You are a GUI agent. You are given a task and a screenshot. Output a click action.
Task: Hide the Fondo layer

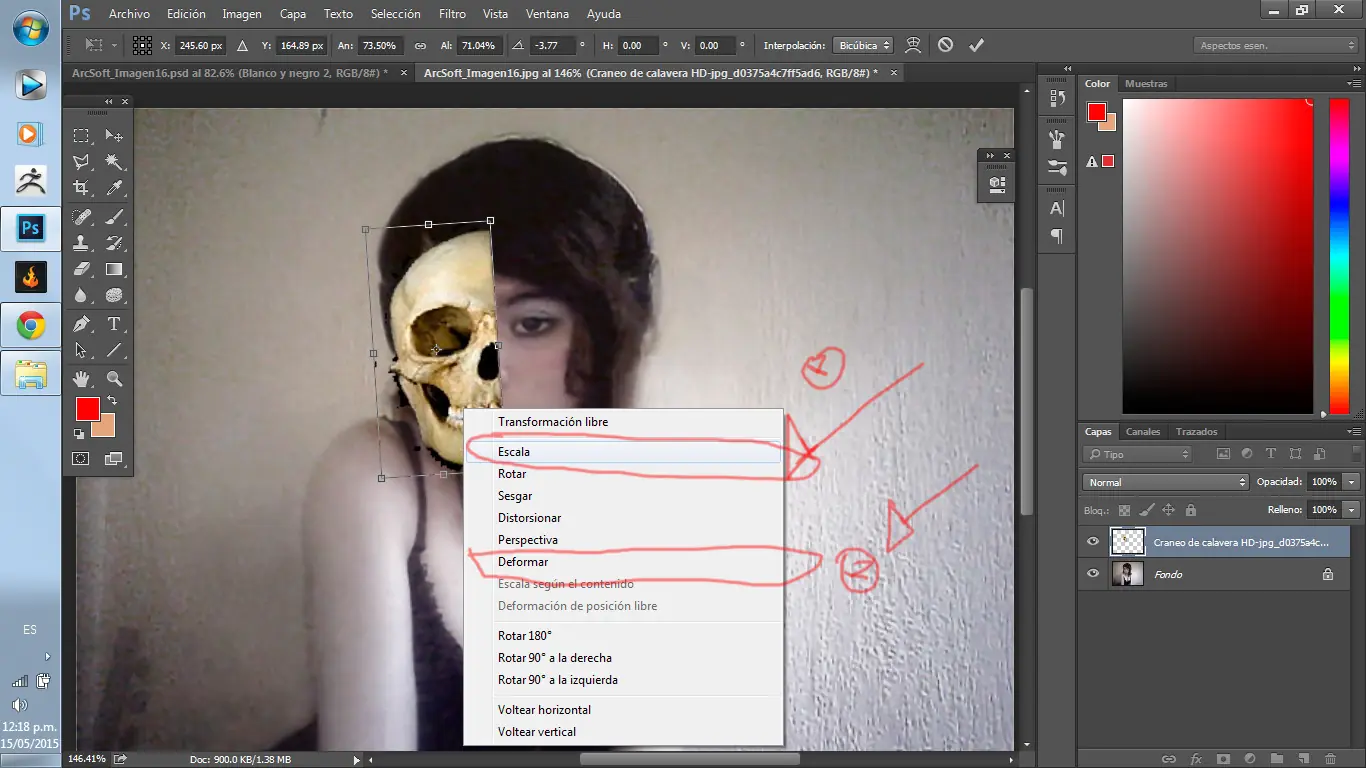click(1093, 574)
